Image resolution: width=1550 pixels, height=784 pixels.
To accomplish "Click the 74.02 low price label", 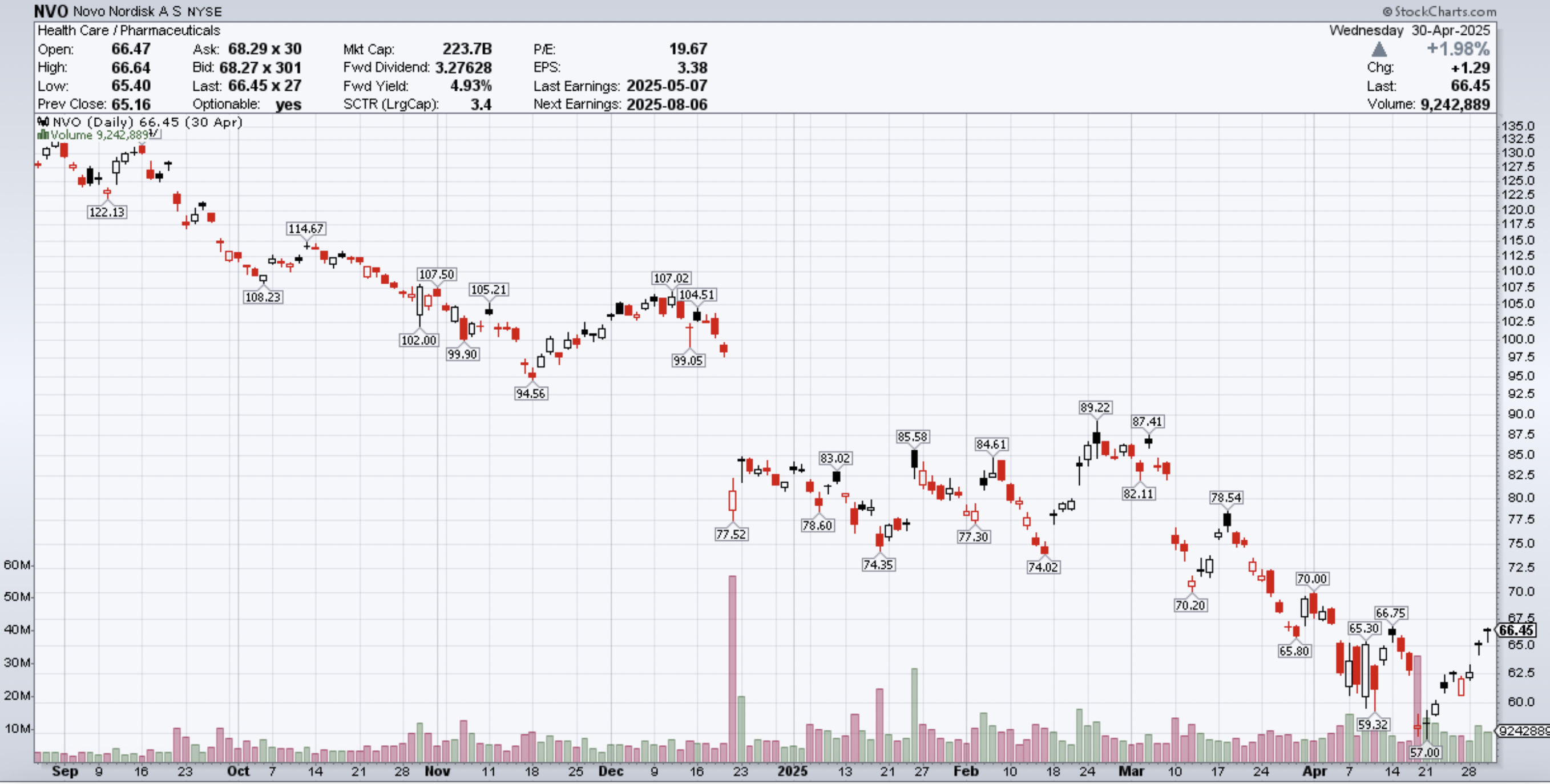I will click(1043, 567).
